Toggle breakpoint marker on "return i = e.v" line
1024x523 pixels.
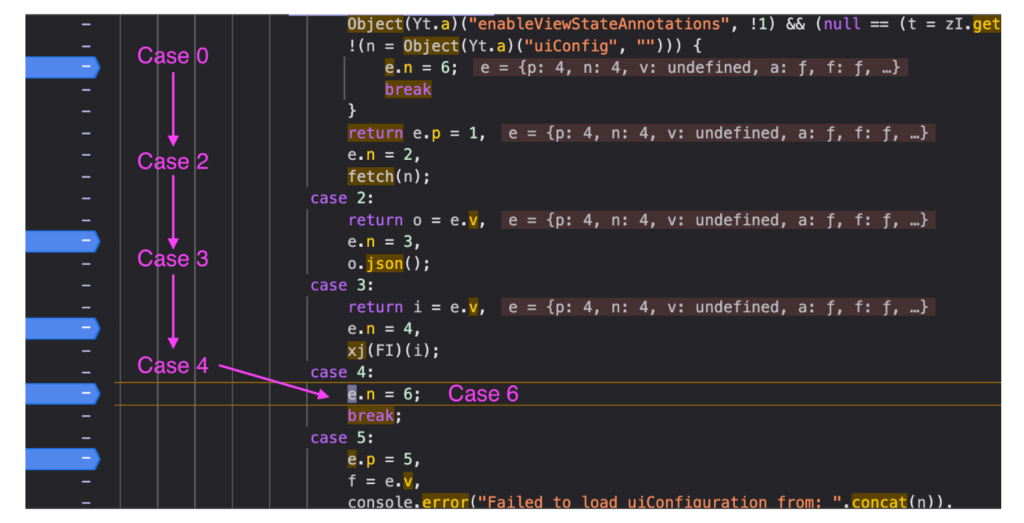63,328
